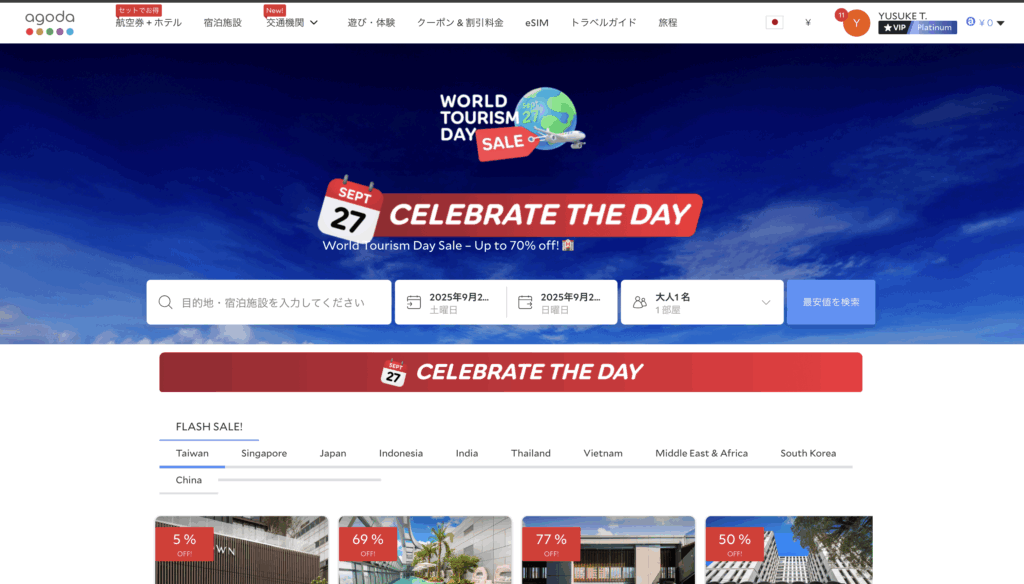Select the Thailand tab
Viewport: 1024px width, 584px height.
coord(531,453)
